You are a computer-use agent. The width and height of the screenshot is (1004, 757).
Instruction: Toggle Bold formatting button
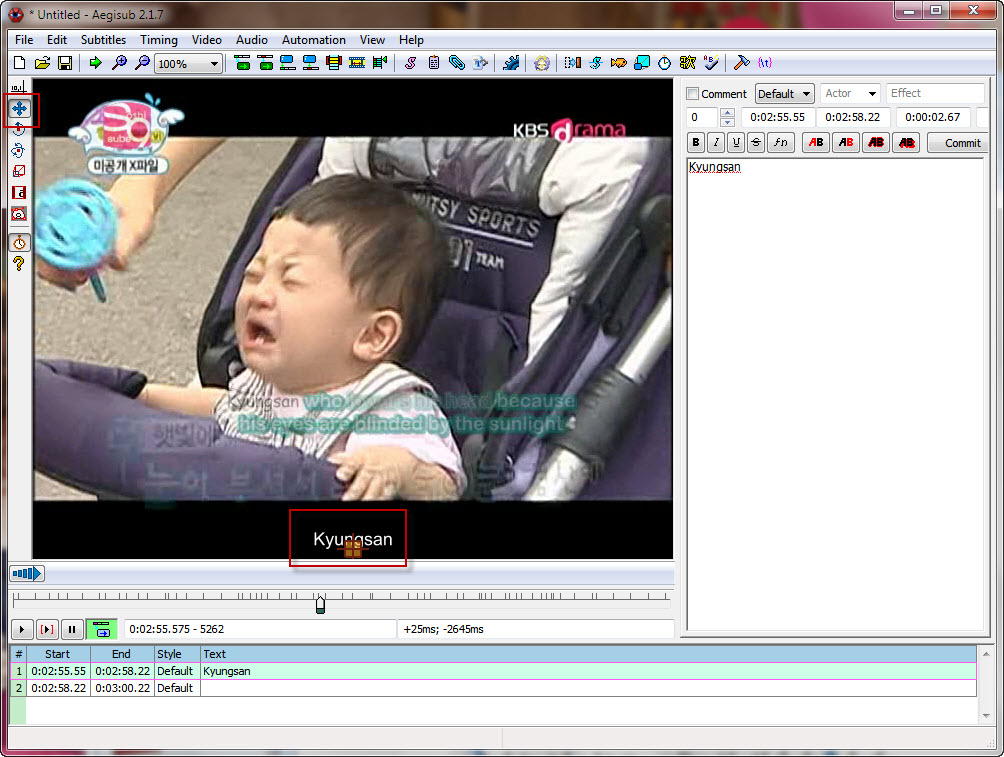point(696,142)
